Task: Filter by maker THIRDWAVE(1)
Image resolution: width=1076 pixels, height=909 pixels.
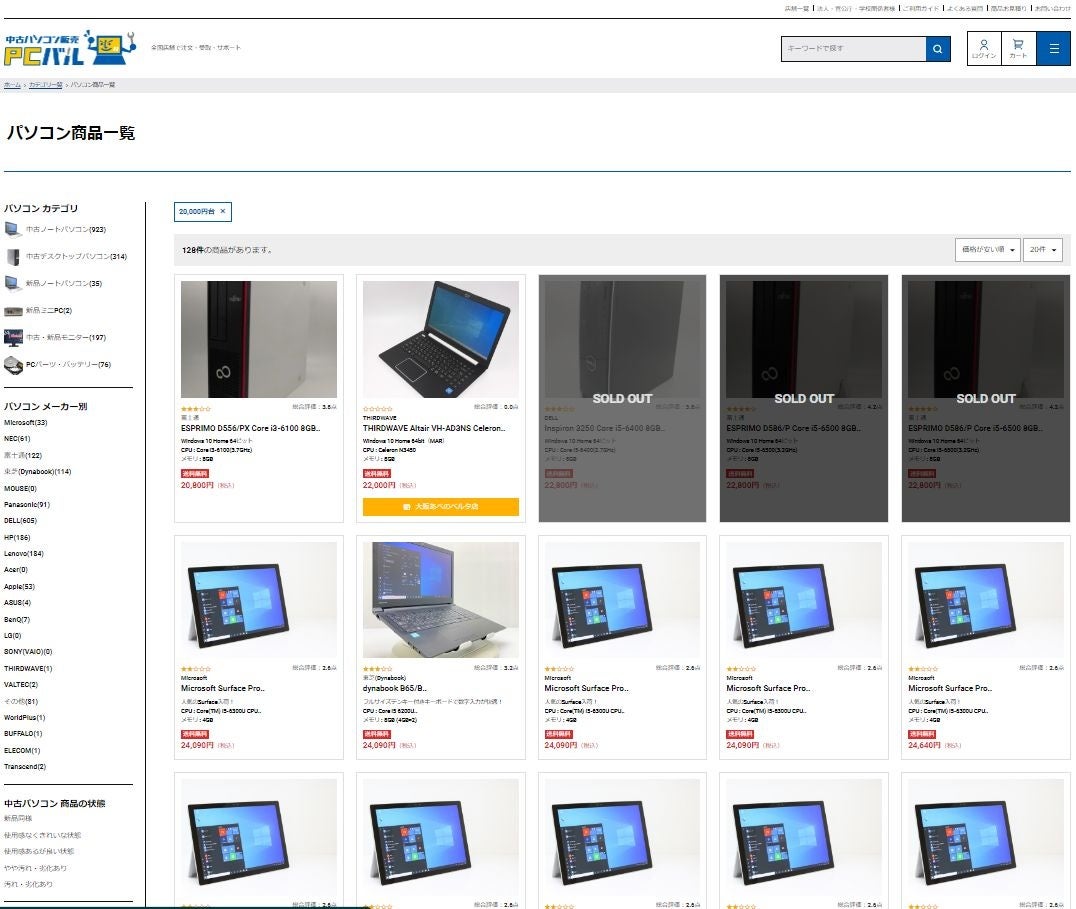Action: (x=28, y=669)
